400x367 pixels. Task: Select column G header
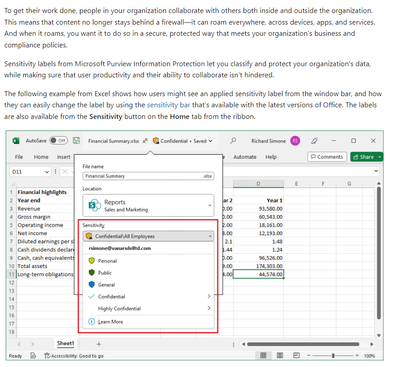pos(349,184)
